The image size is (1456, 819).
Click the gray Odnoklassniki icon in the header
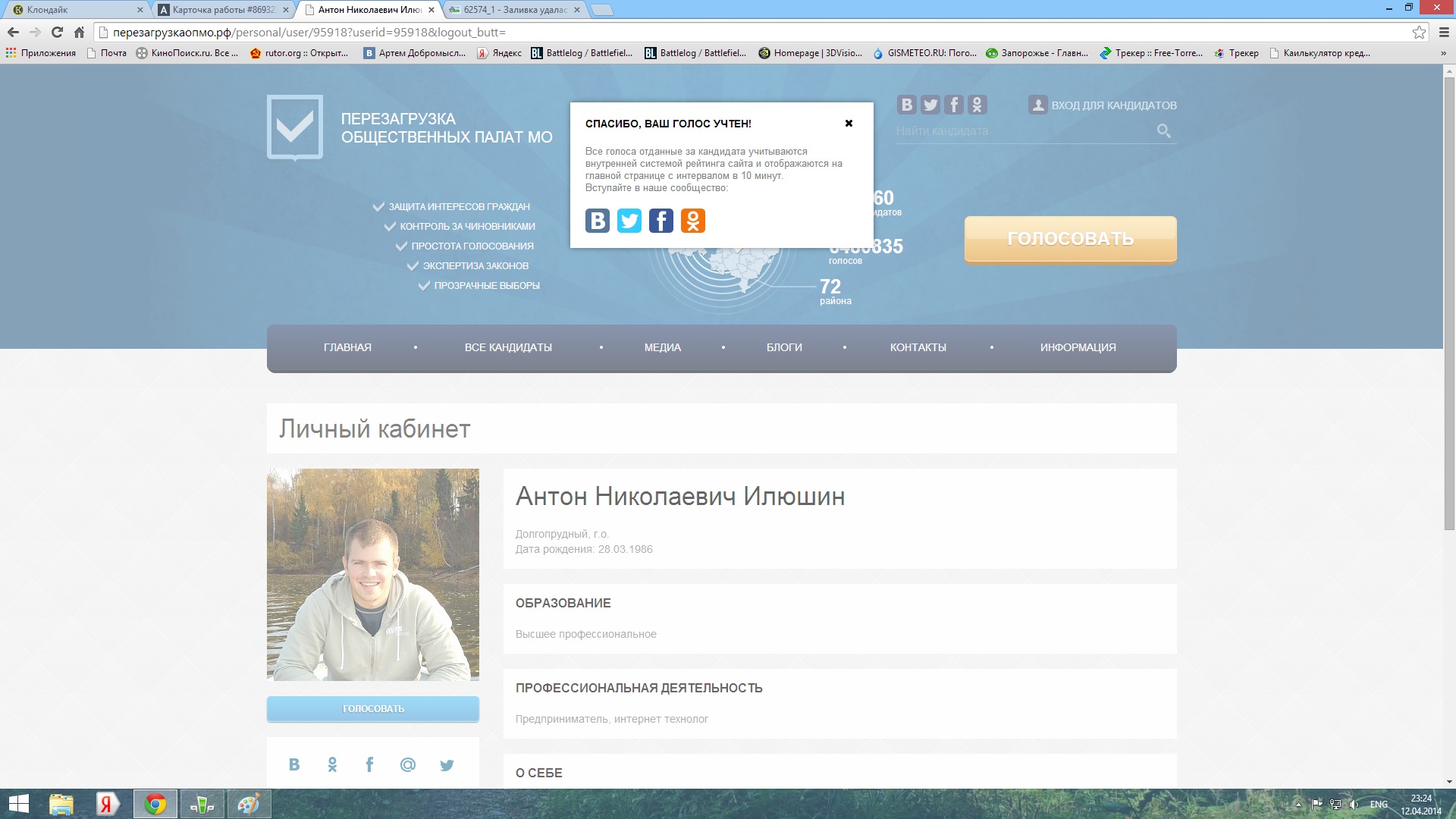(x=977, y=105)
